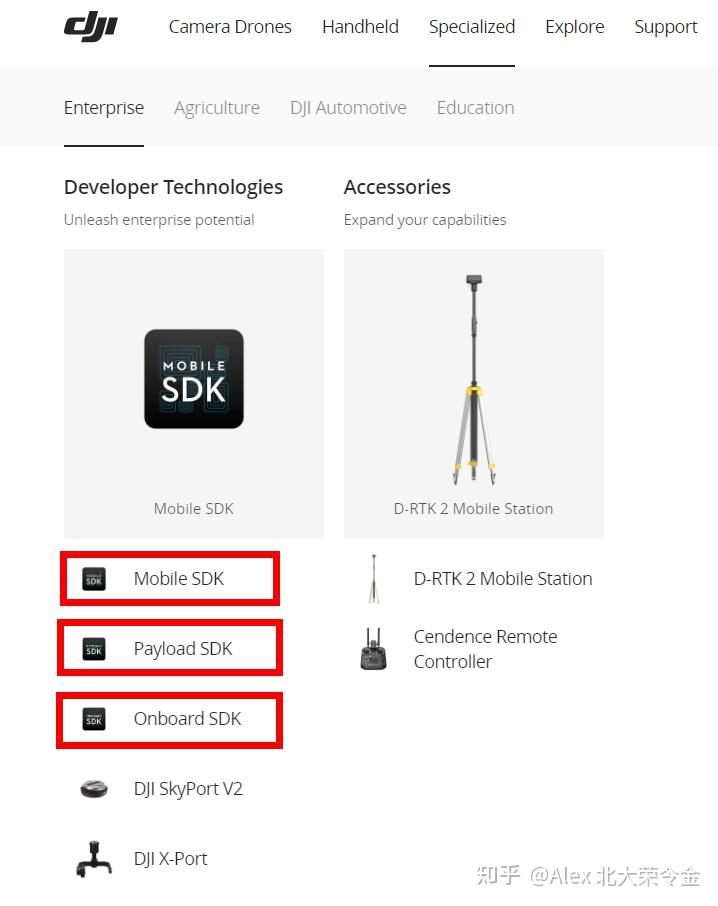Screen dimensions: 718x906
Task: Switch to the Education tab
Action: 475,108
